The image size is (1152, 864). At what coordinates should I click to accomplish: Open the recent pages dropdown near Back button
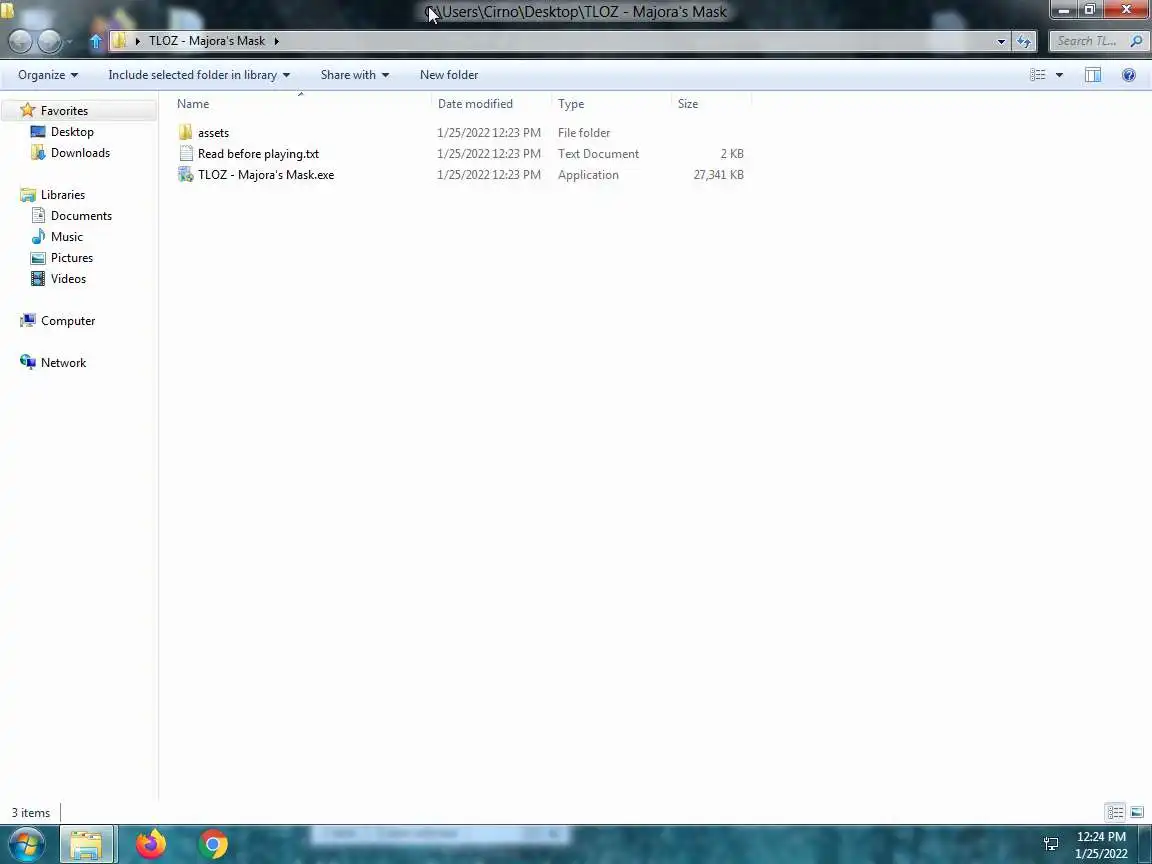coord(70,42)
